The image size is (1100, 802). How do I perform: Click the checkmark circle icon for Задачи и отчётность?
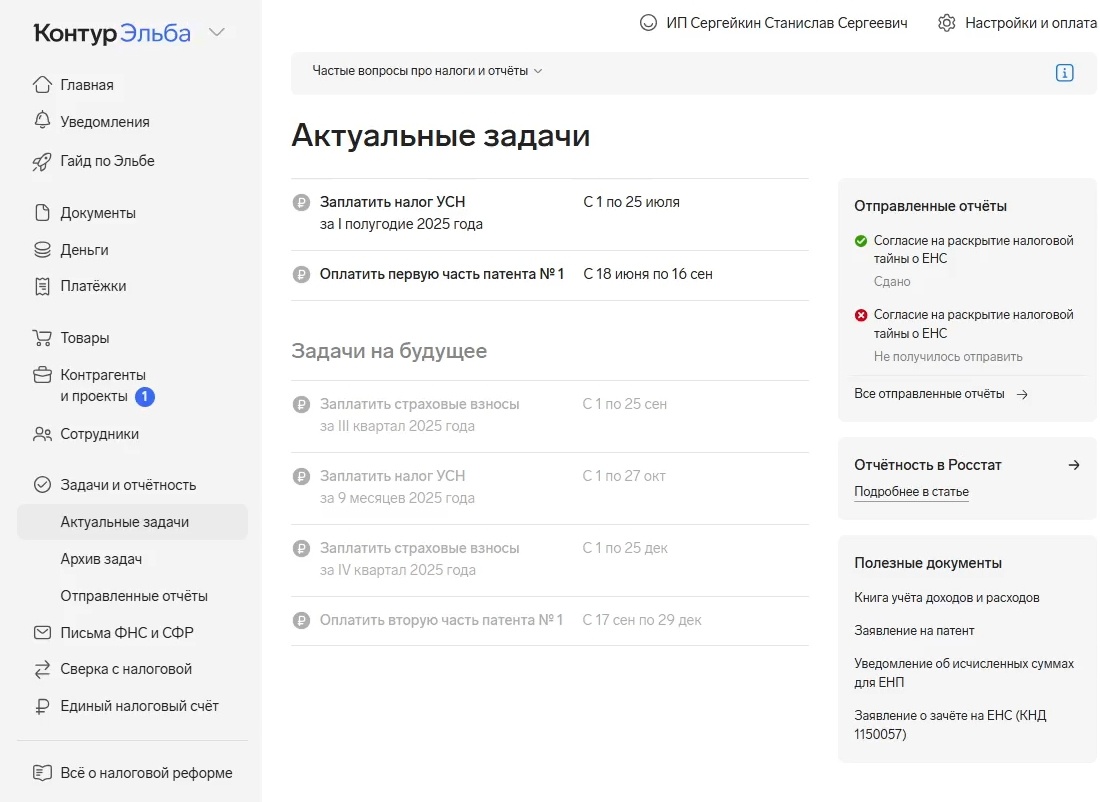42,485
